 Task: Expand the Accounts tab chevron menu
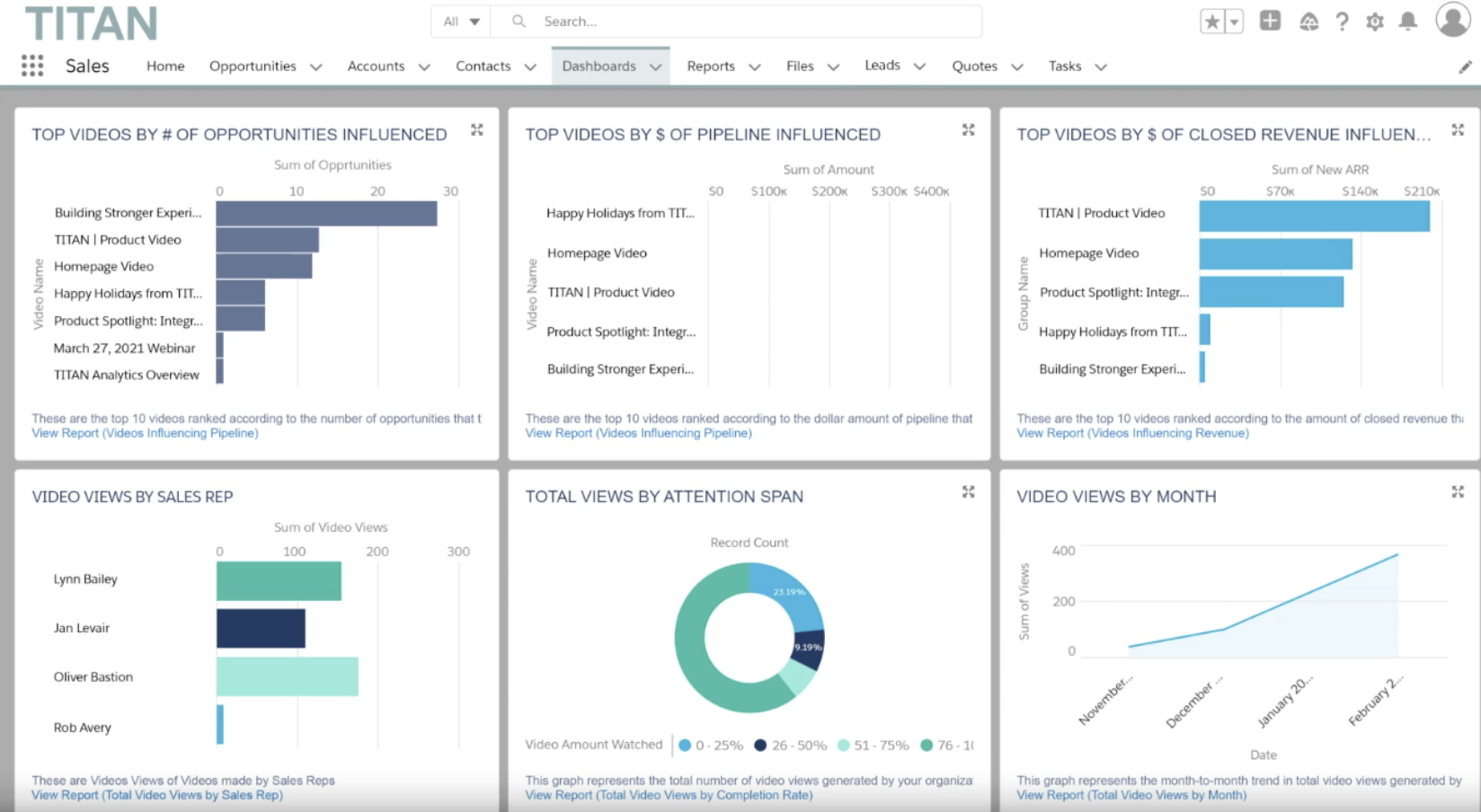click(x=424, y=66)
